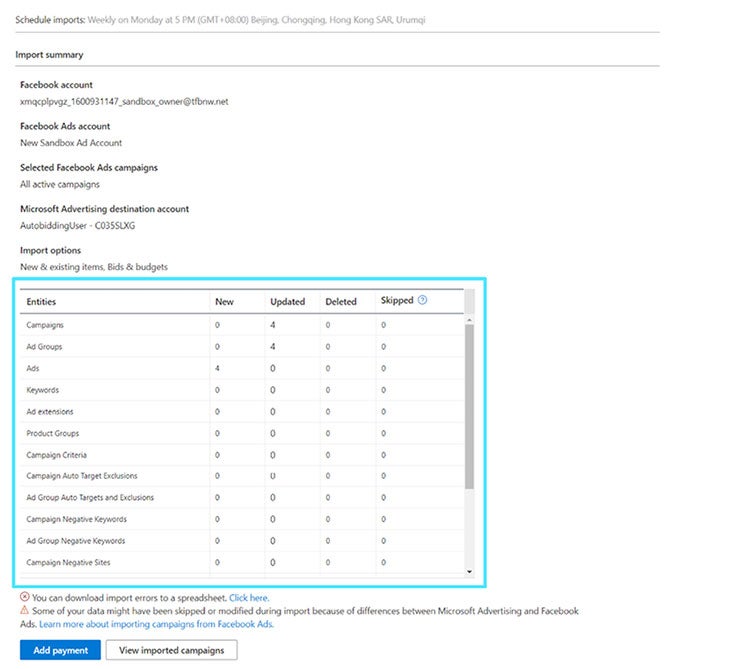Click the Deleted value 0 in Ads row
This screenshot has width=750, height=669.
point(328,368)
